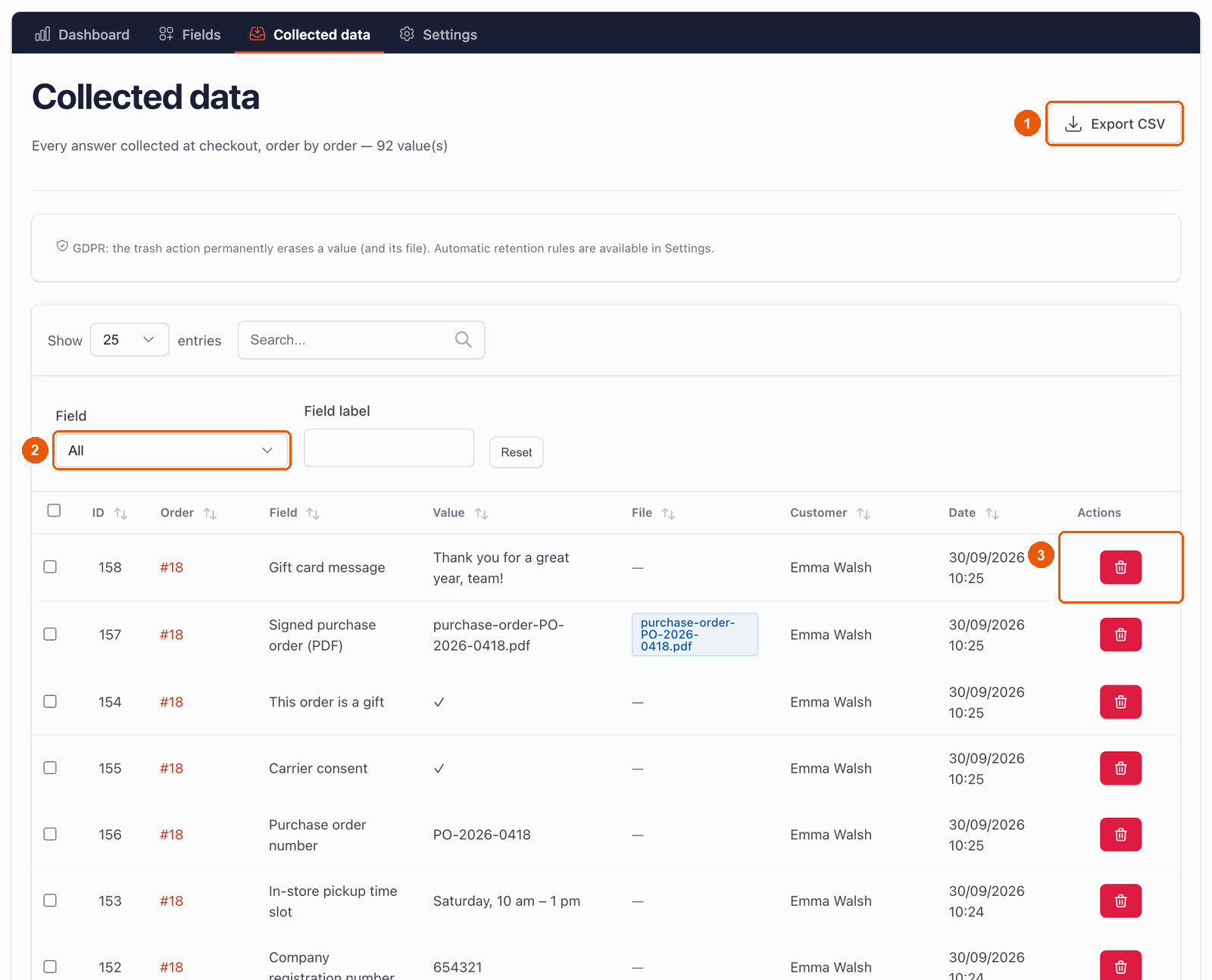Open order #18 link in row 158

tap(171, 567)
